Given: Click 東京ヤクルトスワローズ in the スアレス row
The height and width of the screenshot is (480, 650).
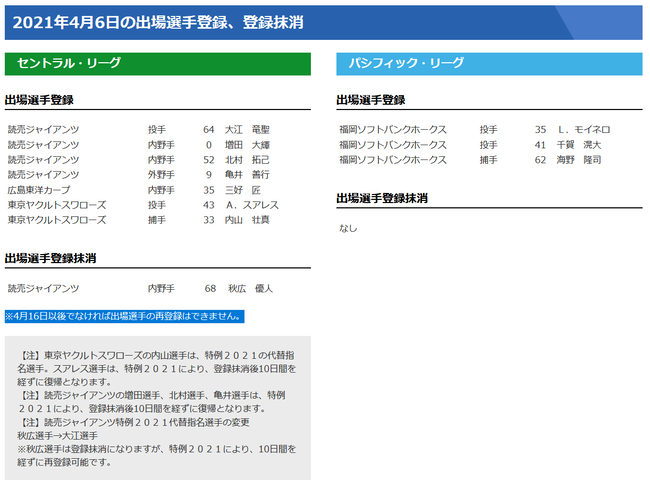Looking at the screenshot, I should click(x=57, y=205).
